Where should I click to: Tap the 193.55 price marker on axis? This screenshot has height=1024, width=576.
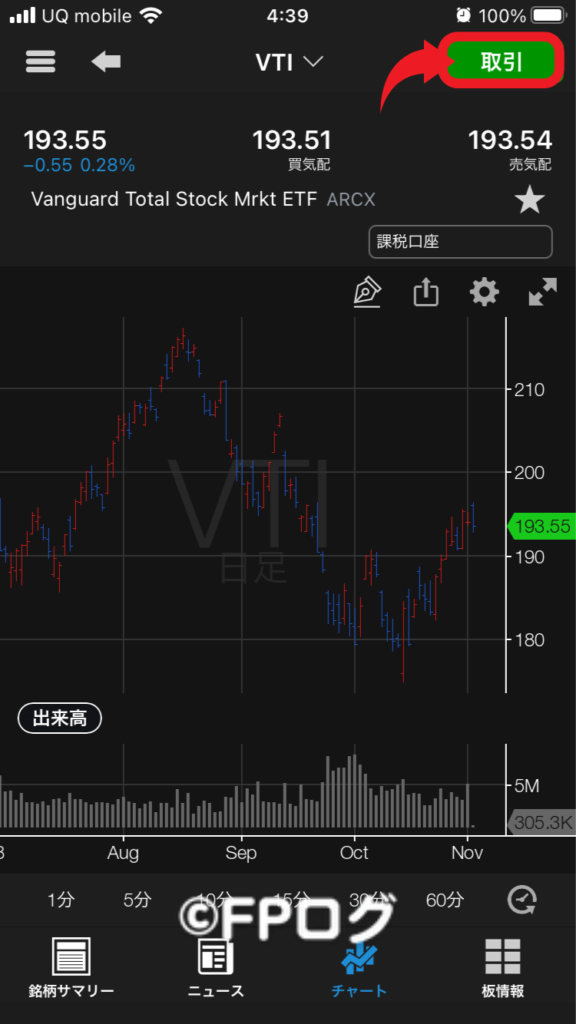541,526
